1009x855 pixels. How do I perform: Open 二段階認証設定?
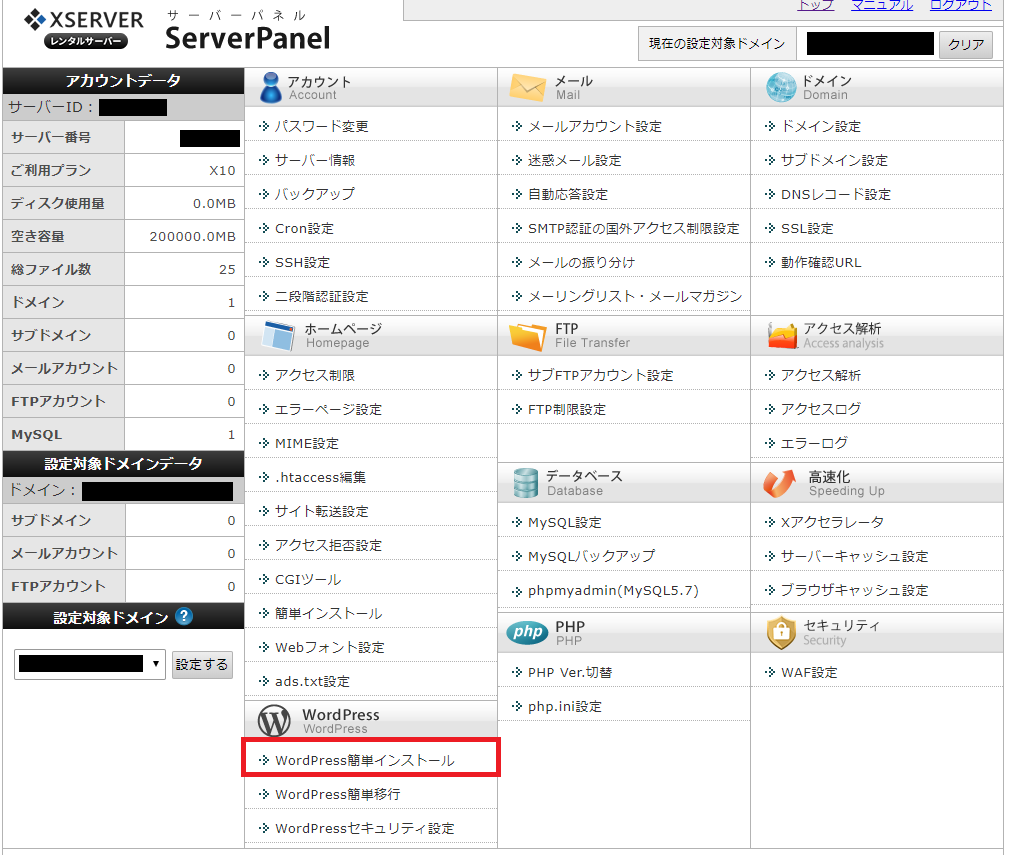322,297
